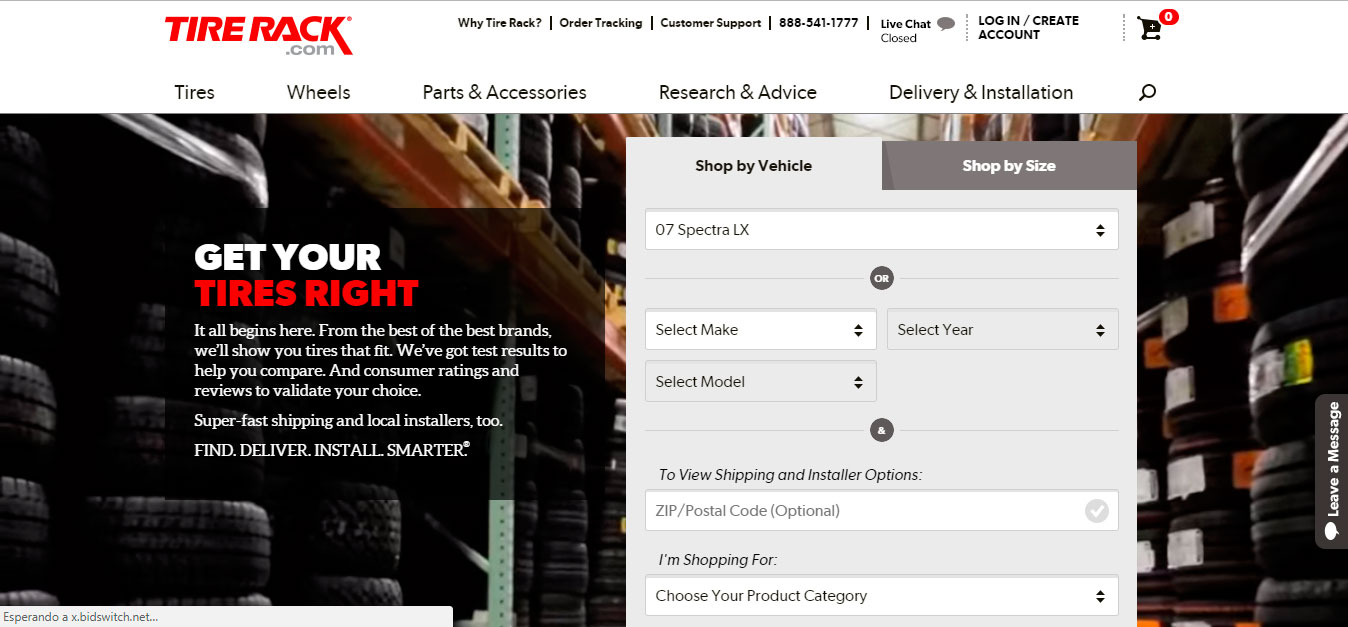This screenshot has height=627, width=1348.
Task: Open the Tires menu
Action: 194,92
